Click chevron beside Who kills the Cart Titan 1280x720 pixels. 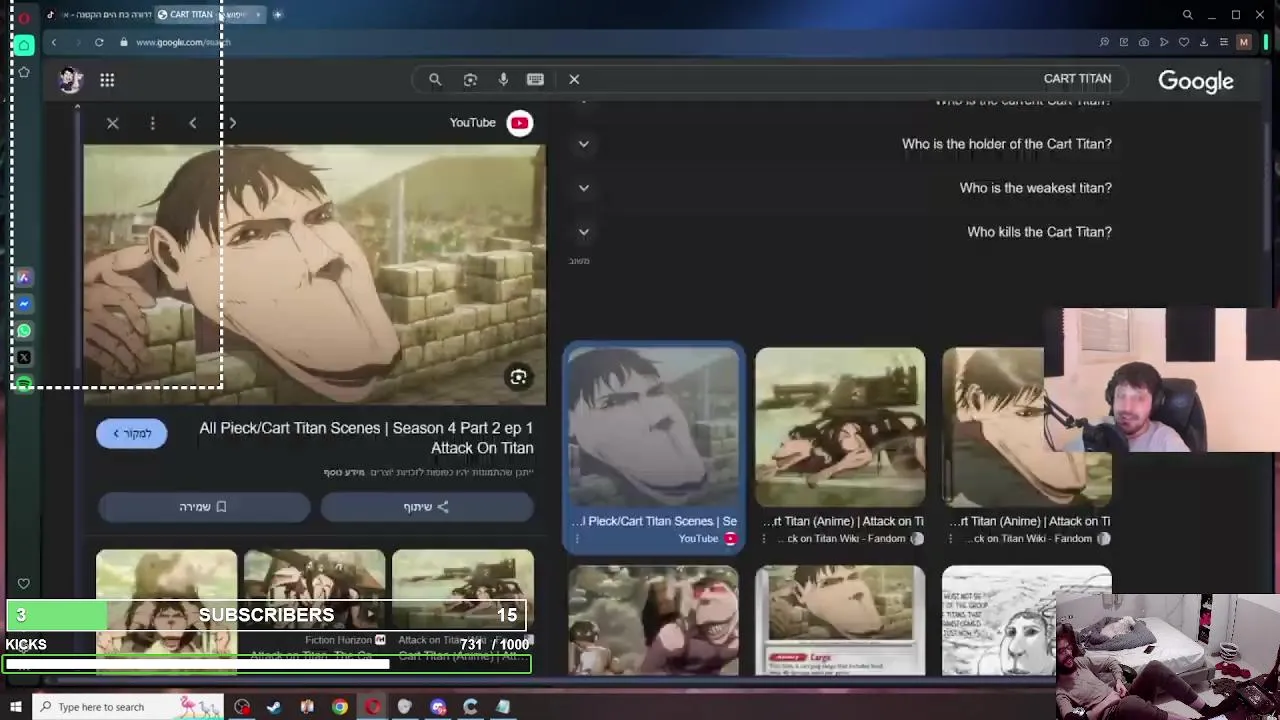(x=583, y=232)
